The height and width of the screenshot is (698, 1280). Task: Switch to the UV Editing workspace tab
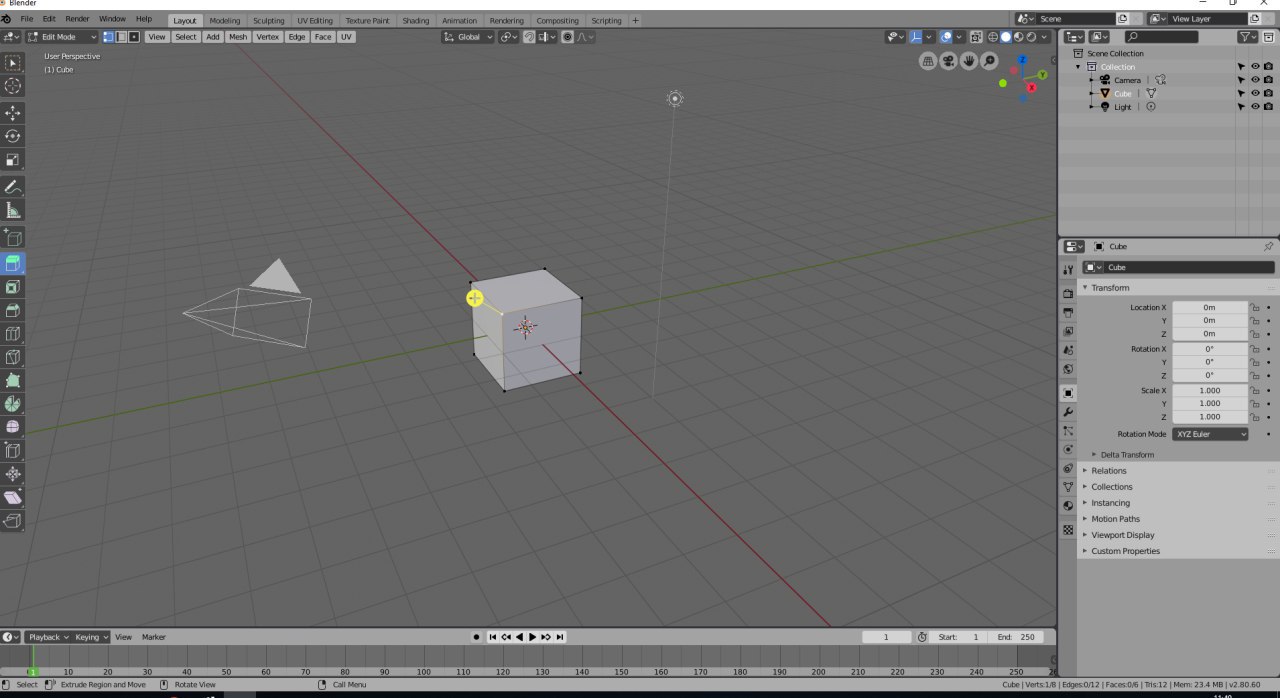pos(315,20)
